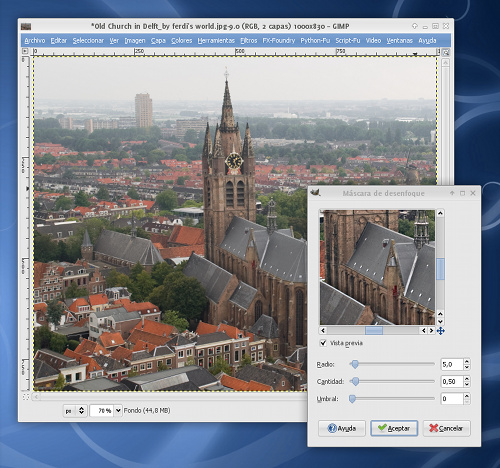
Task: Decrease Cantidad with its down stepper arrow
Action: coord(467,384)
